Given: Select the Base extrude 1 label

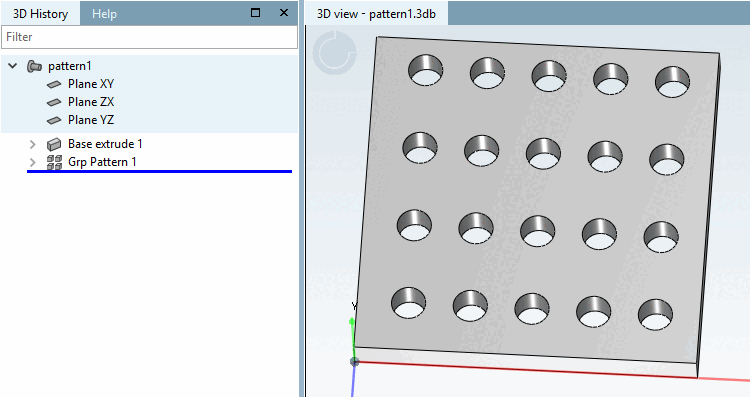Looking at the screenshot, I should click(x=105, y=144).
